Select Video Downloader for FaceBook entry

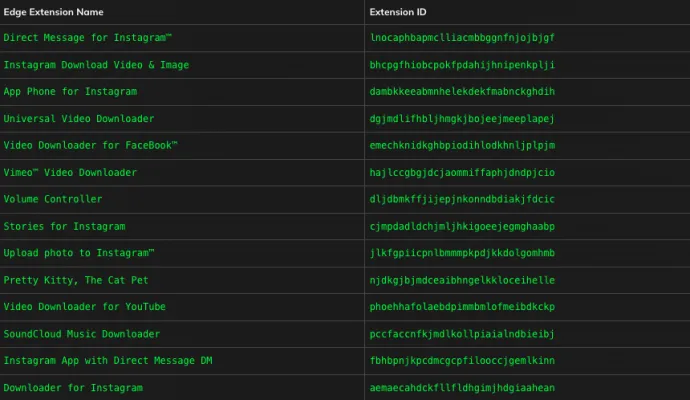pos(91,145)
